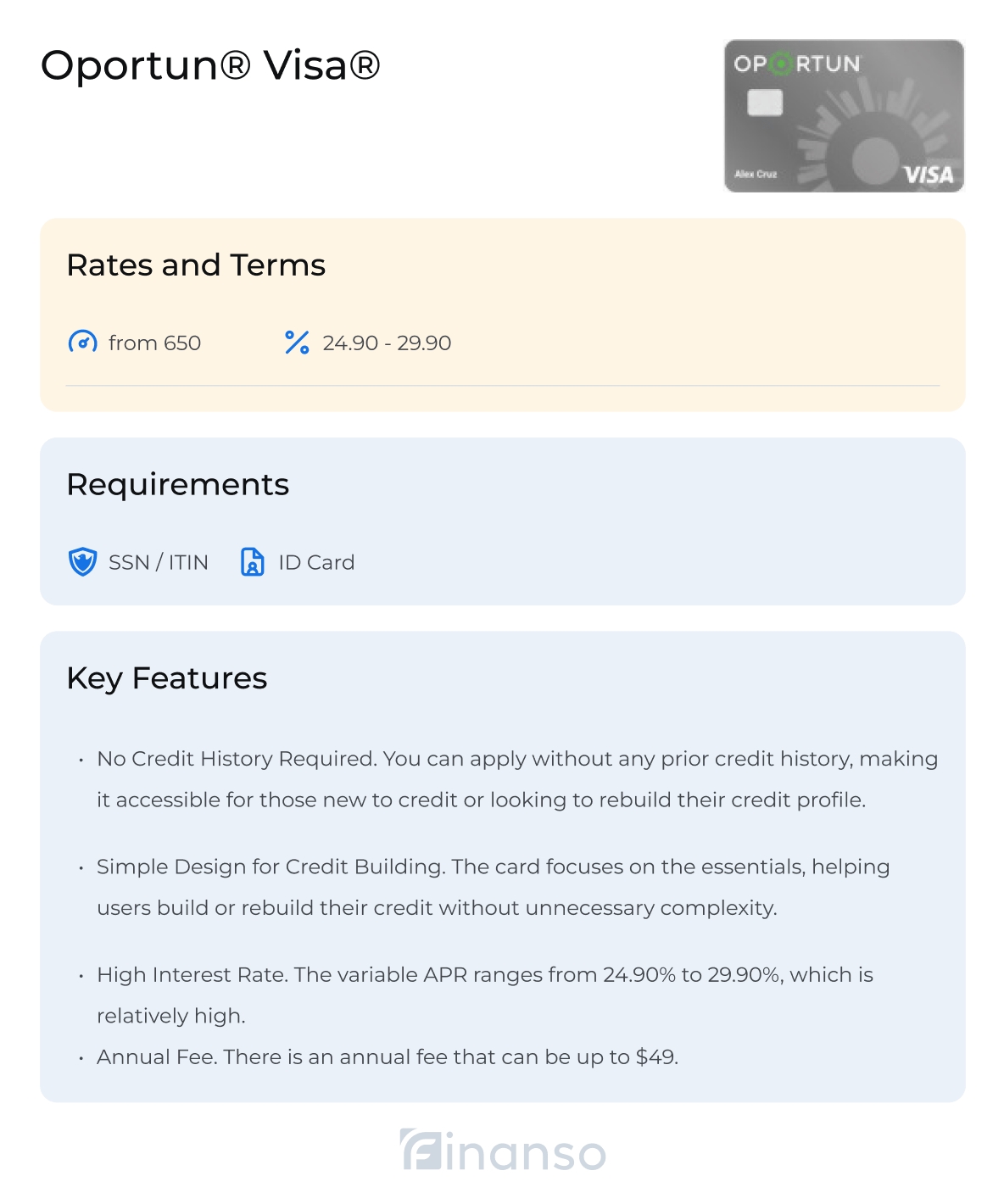
Task: Click the Finanso logo at bottom
Action: (x=503, y=1150)
